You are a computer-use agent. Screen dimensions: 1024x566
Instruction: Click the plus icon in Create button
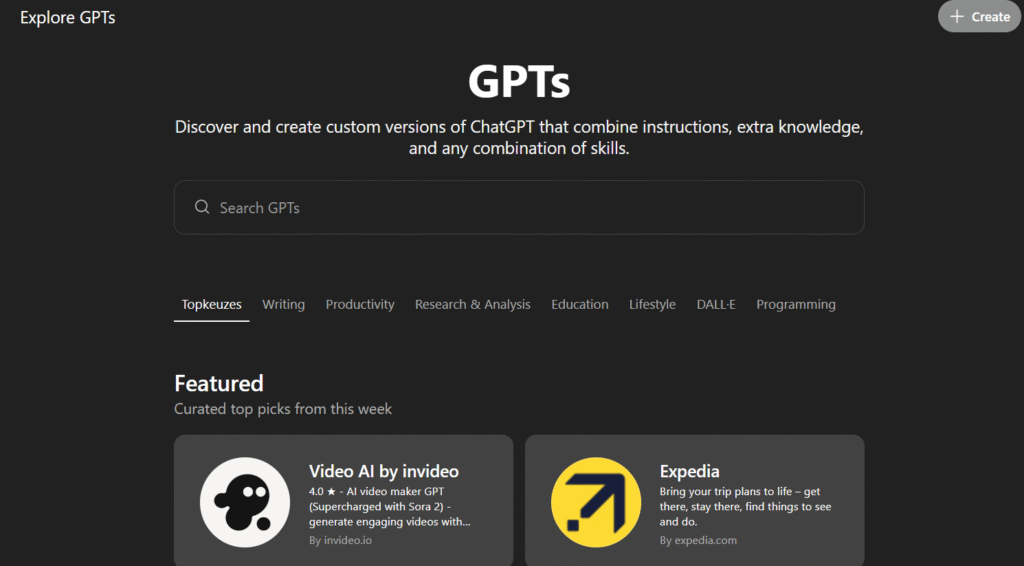[957, 17]
